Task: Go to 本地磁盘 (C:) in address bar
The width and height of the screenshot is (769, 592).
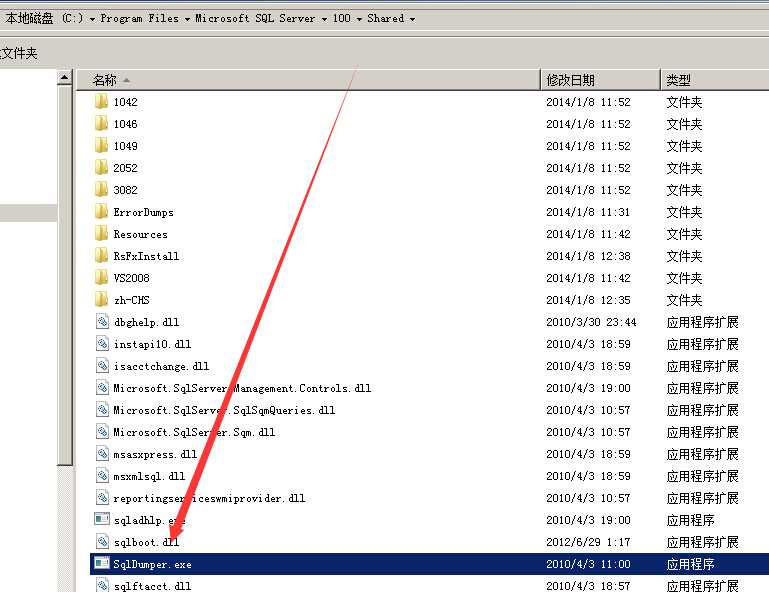Action: pyautogui.click(x=45, y=19)
